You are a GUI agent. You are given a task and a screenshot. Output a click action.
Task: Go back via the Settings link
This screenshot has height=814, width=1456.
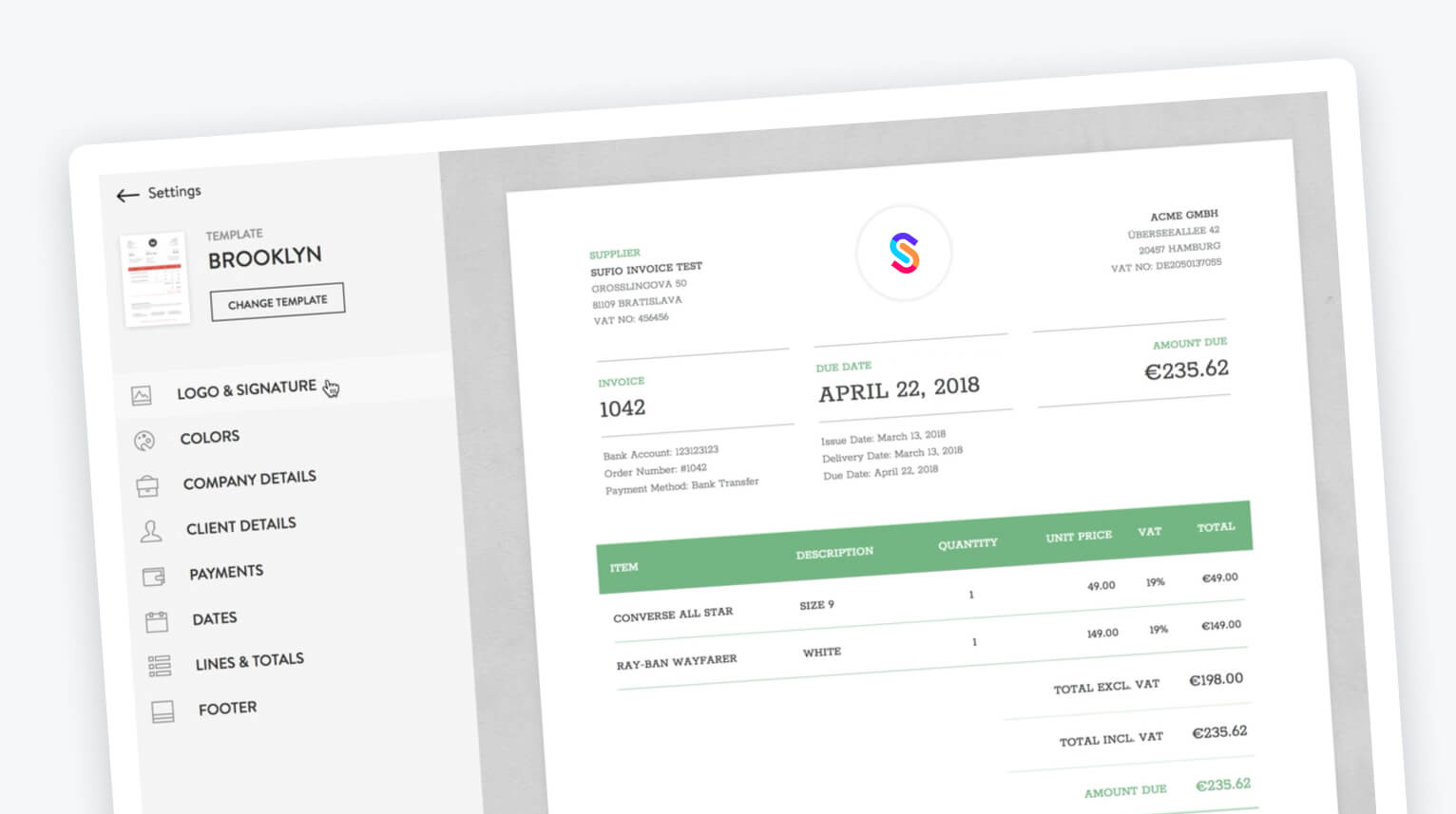point(174,192)
